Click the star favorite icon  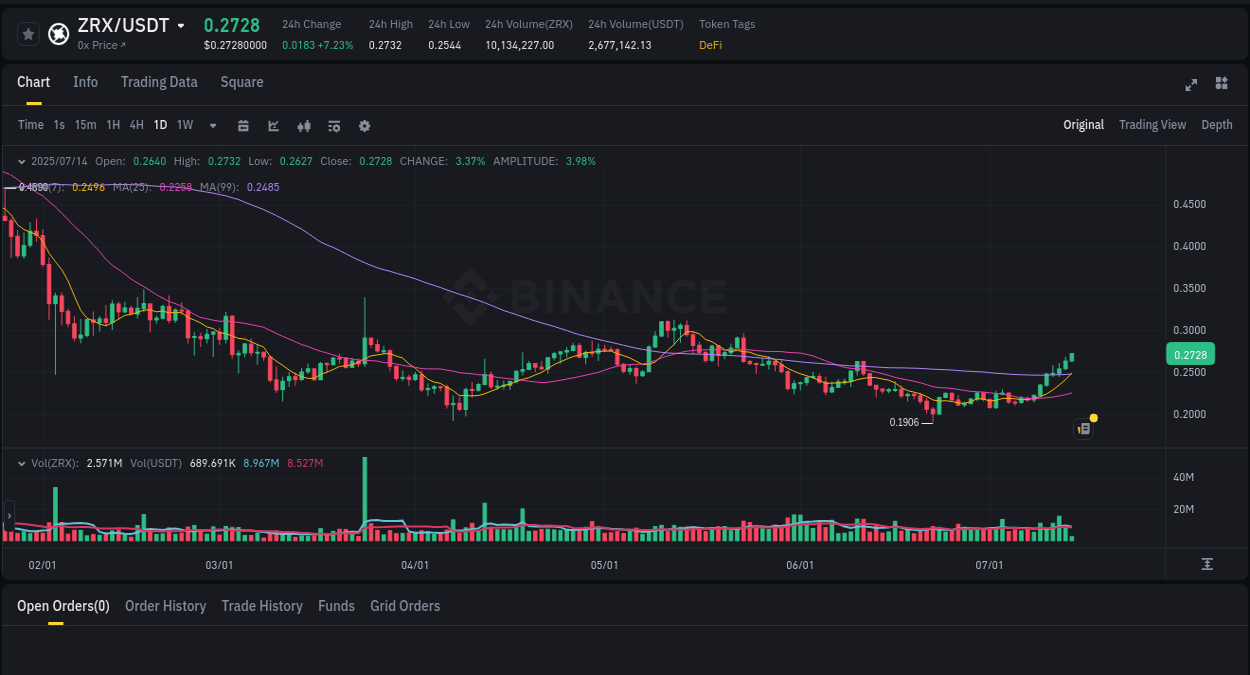28,33
